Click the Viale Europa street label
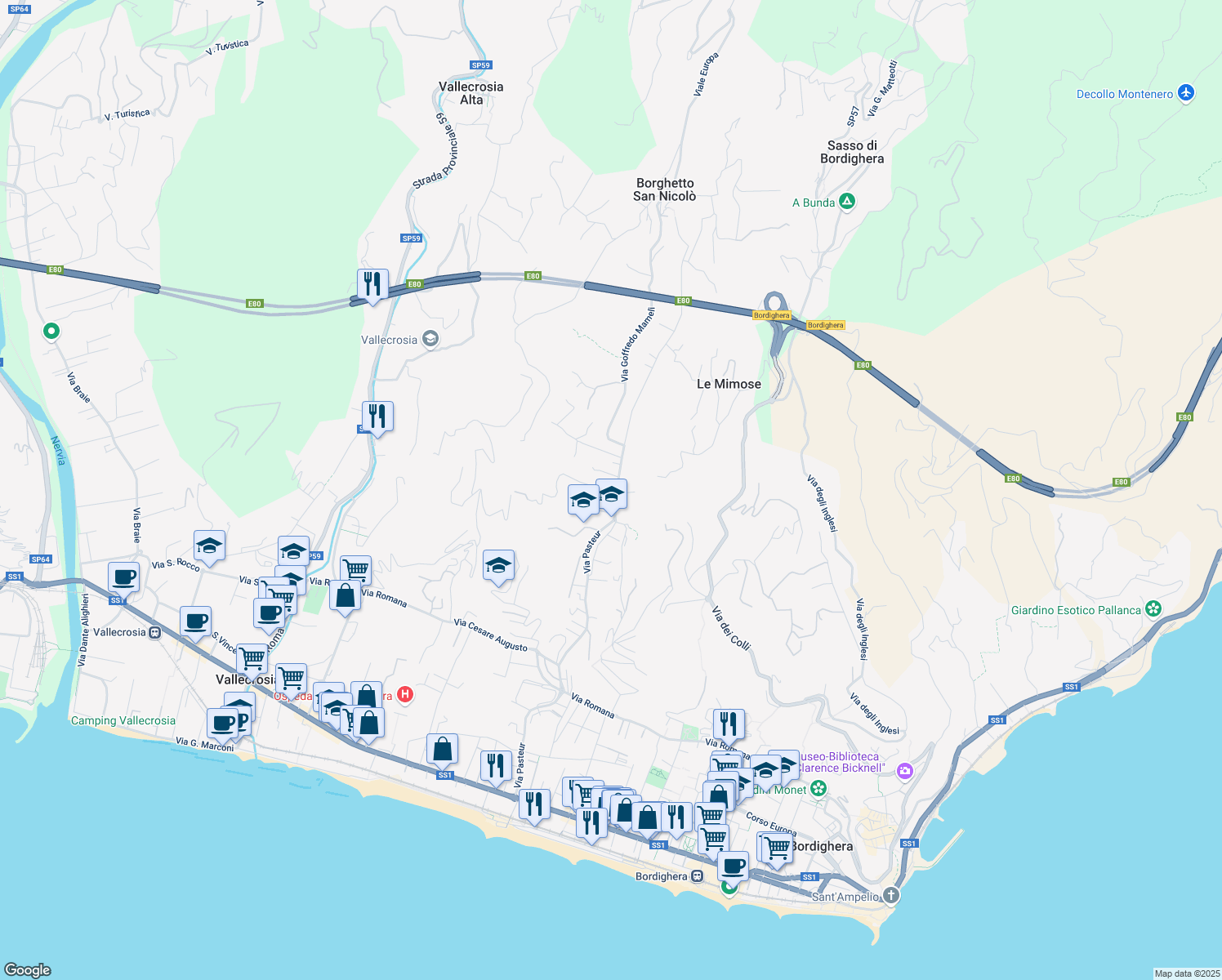The height and width of the screenshot is (980, 1222). (706, 74)
